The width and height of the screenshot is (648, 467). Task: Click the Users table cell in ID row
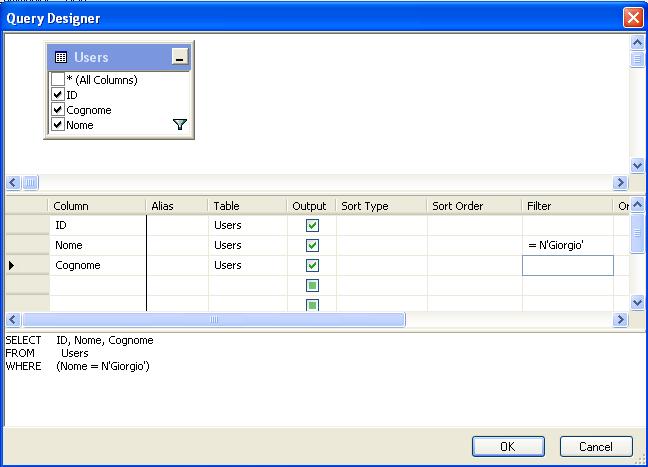pyautogui.click(x=248, y=225)
